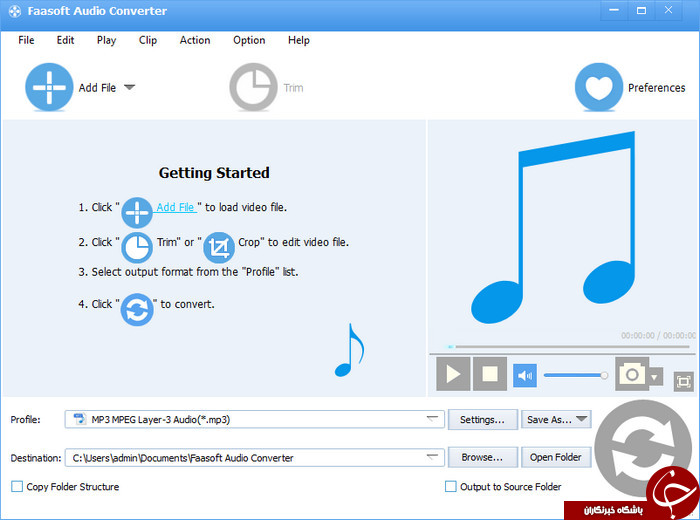
Task: Click the big grey Convert button
Action: tap(643, 449)
